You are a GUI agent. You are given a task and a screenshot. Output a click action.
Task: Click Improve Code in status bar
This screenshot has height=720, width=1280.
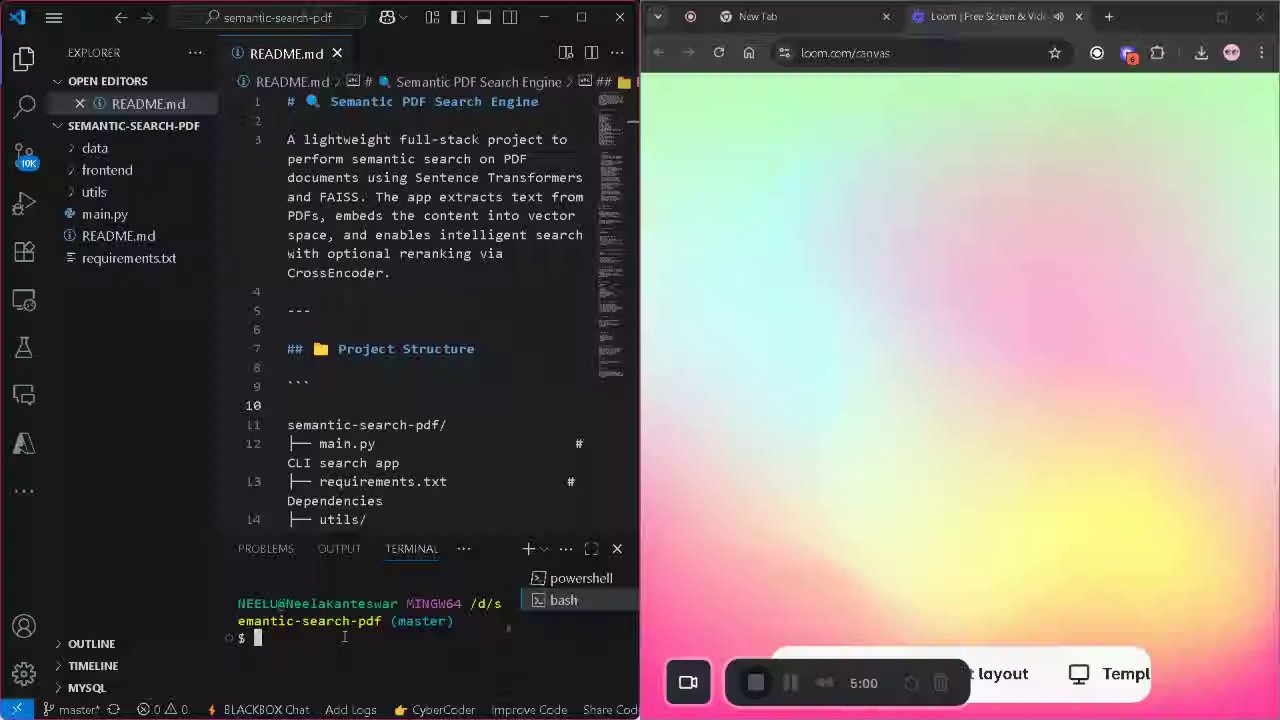tap(529, 710)
